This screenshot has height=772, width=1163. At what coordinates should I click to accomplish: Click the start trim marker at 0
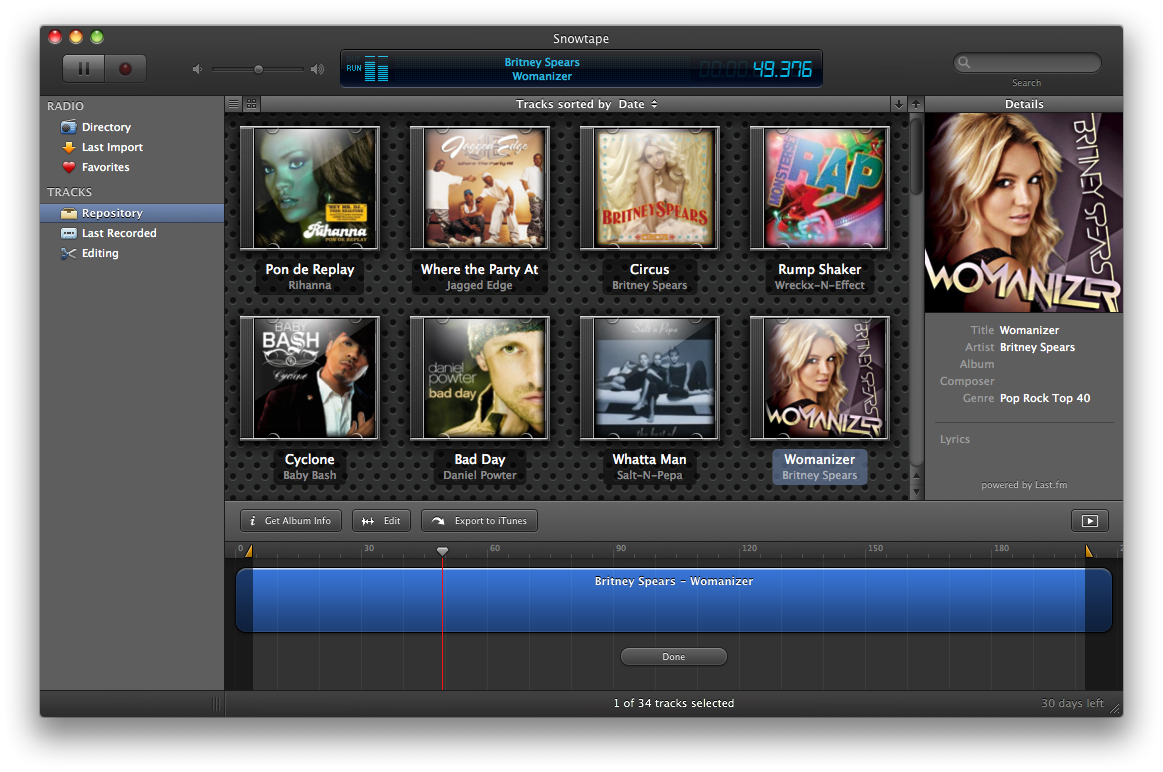pyautogui.click(x=249, y=551)
